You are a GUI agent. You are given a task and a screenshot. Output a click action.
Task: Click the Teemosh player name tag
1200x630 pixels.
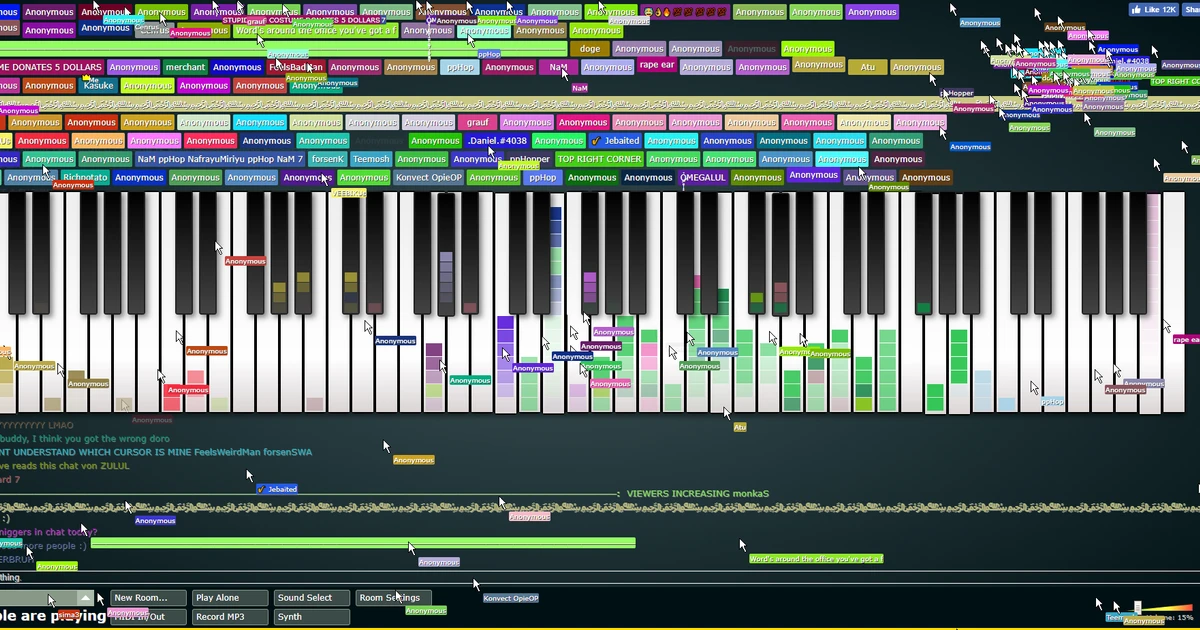pos(373,158)
